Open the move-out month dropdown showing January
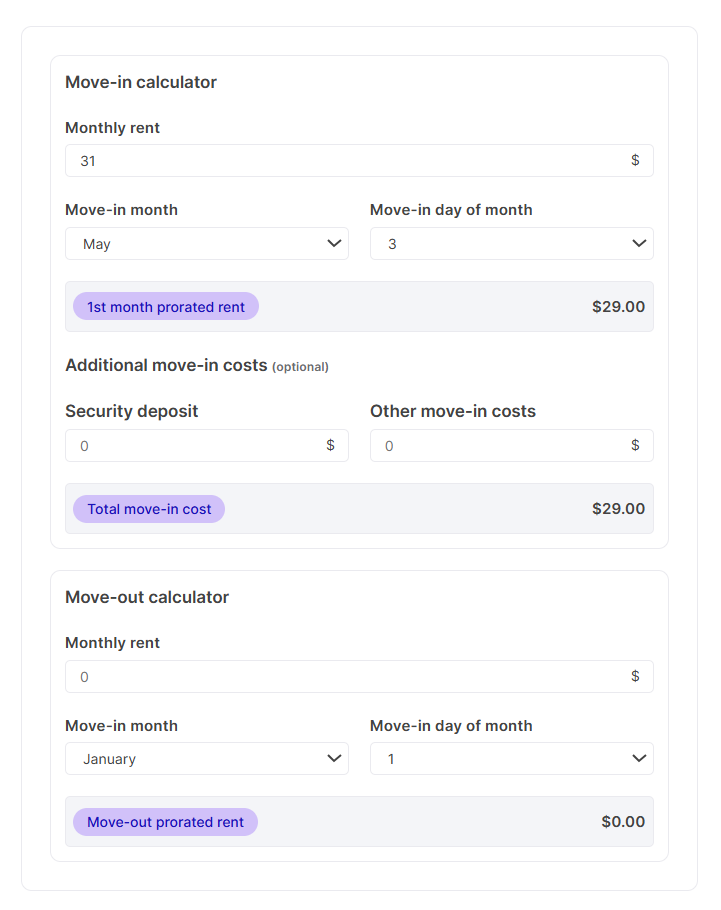The image size is (721, 910). pyautogui.click(x=207, y=759)
